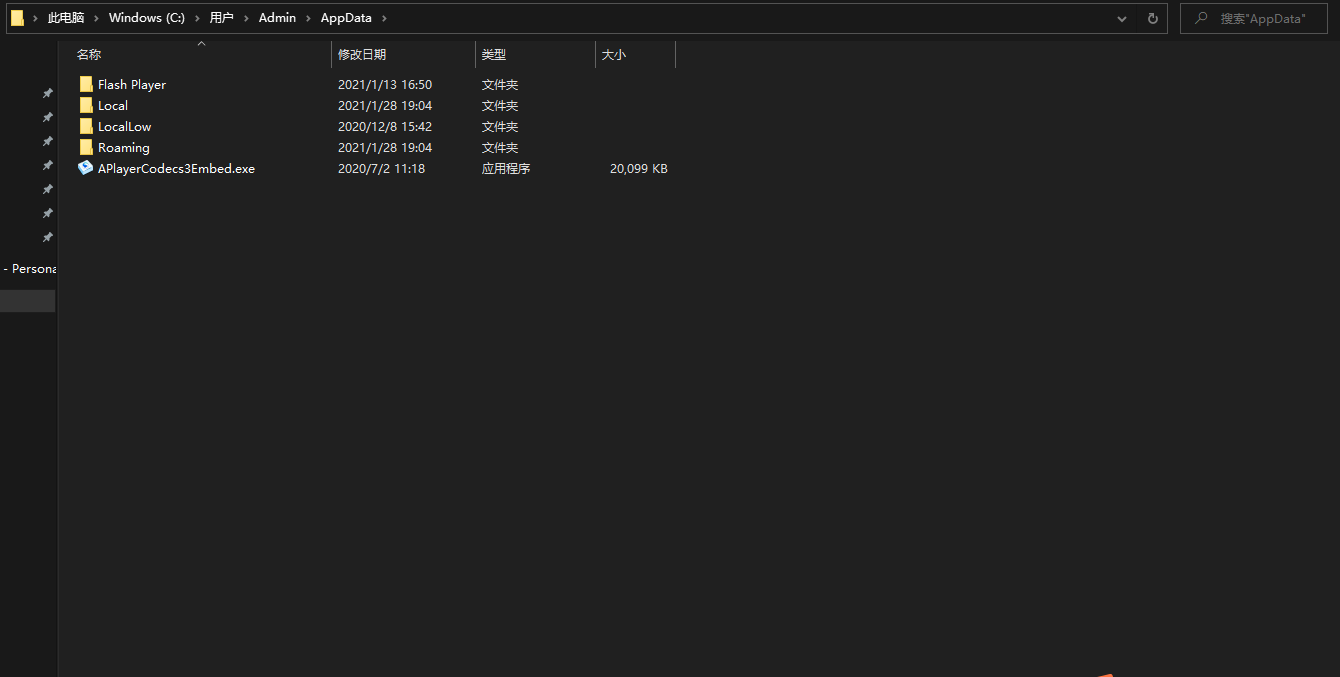This screenshot has height=677, width=1340.
Task: Navigate to 此电脑 via the breadcrumb
Action: pos(66,17)
